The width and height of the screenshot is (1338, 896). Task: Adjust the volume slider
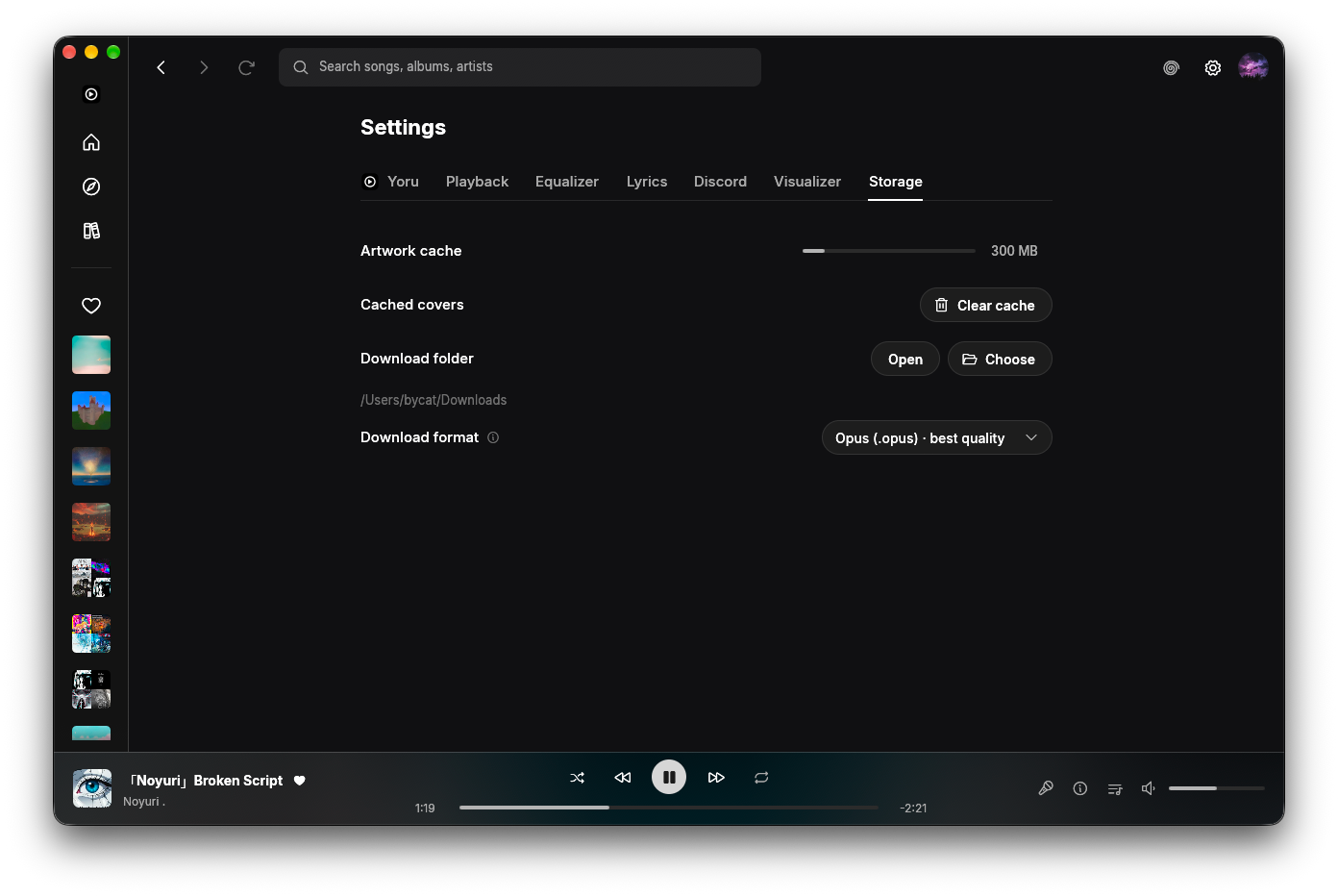1217,788
